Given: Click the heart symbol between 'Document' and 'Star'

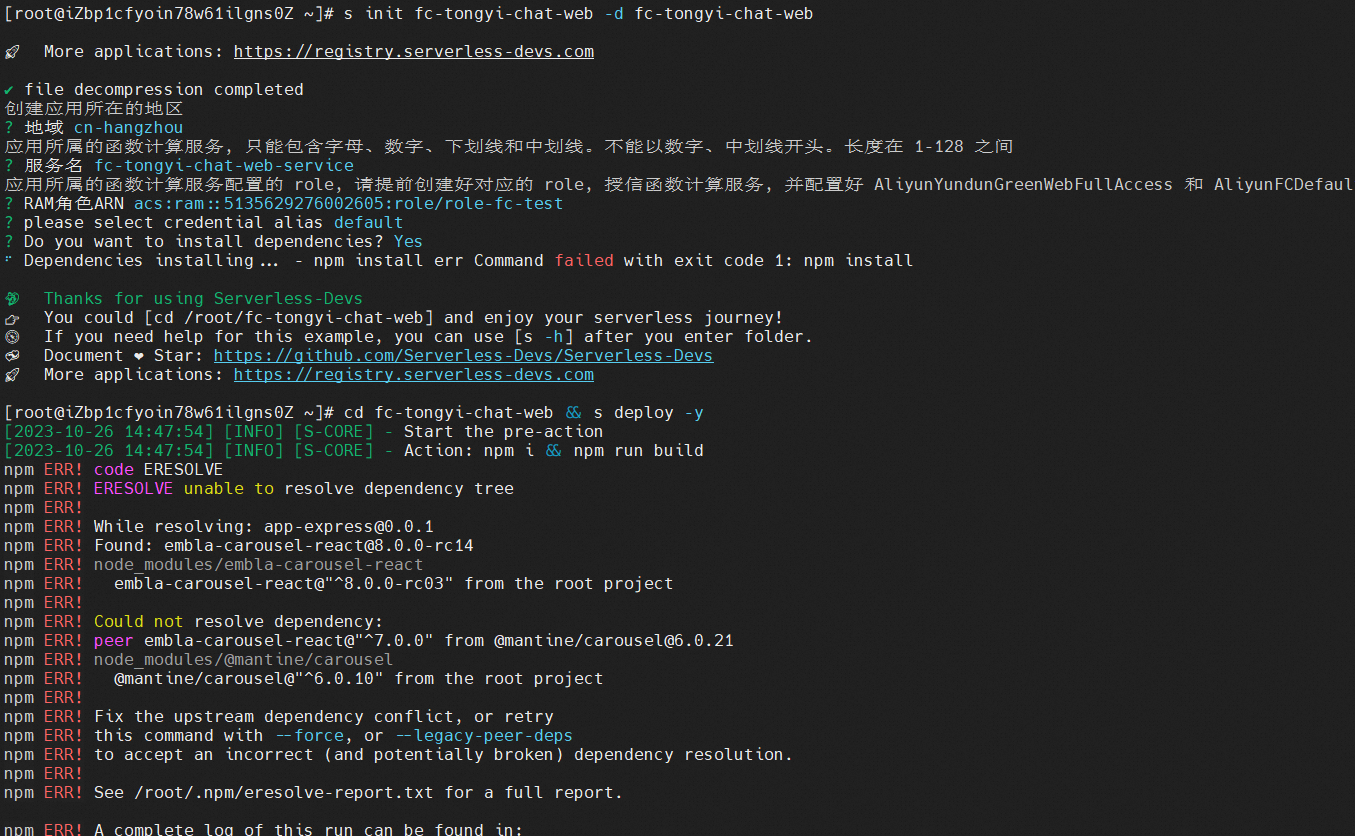Looking at the screenshot, I should pos(138,355).
